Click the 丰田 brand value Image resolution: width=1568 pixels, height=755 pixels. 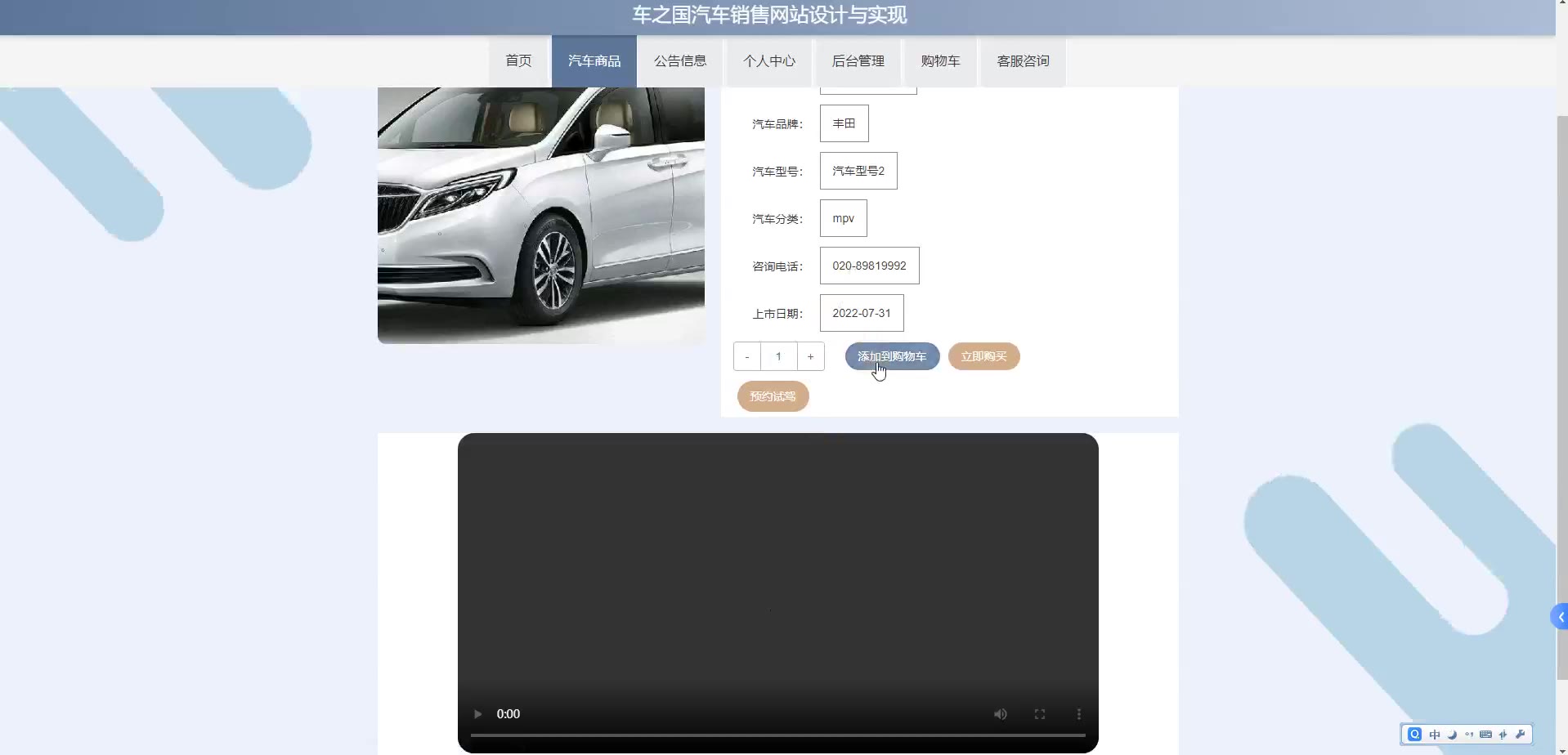click(x=844, y=123)
